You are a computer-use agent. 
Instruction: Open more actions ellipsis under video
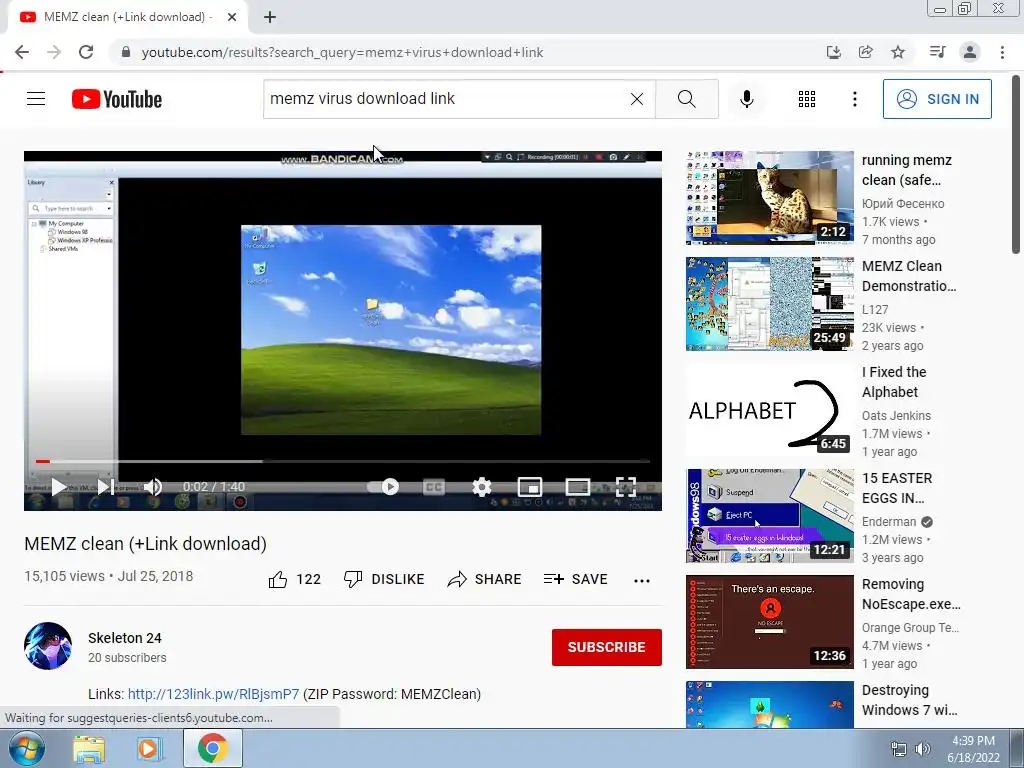pos(642,580)
